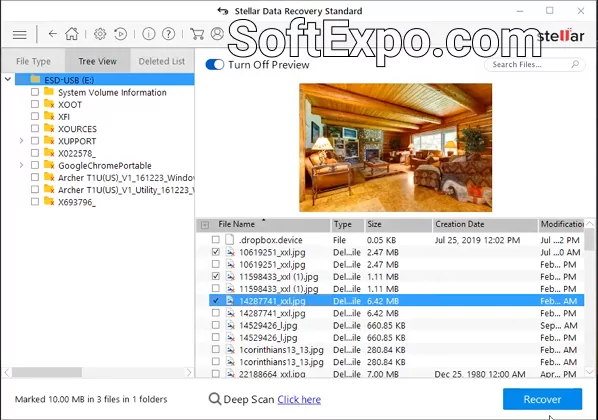Expand the GoogleChromePortable folder

tap(21, 165)
